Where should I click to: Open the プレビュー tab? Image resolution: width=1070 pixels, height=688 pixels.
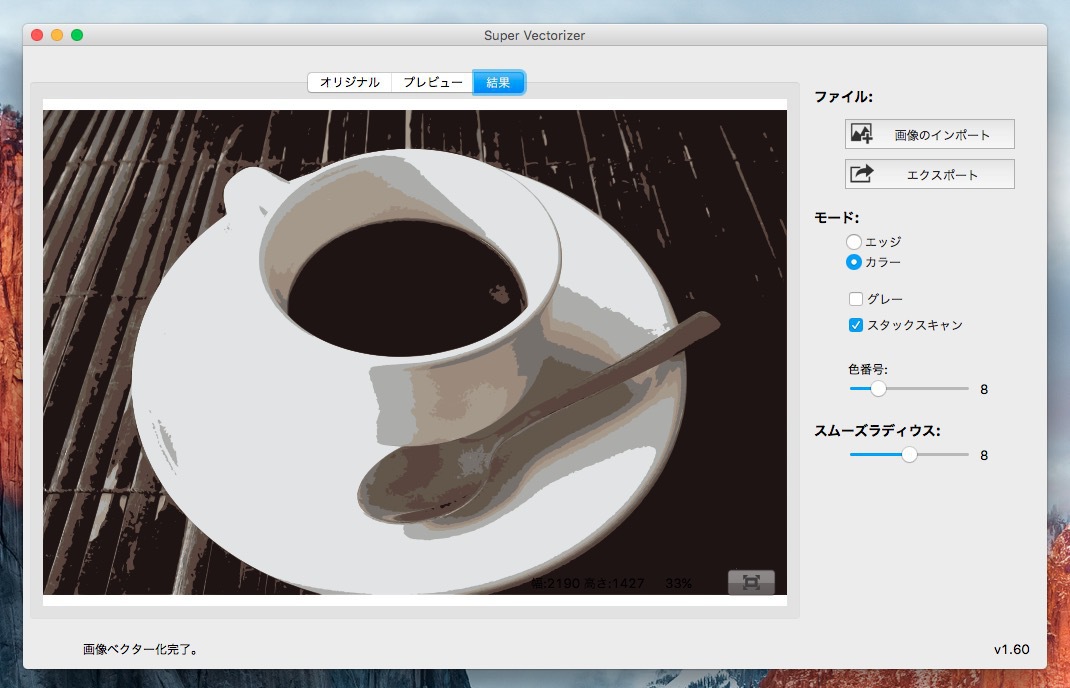(432, 82)
